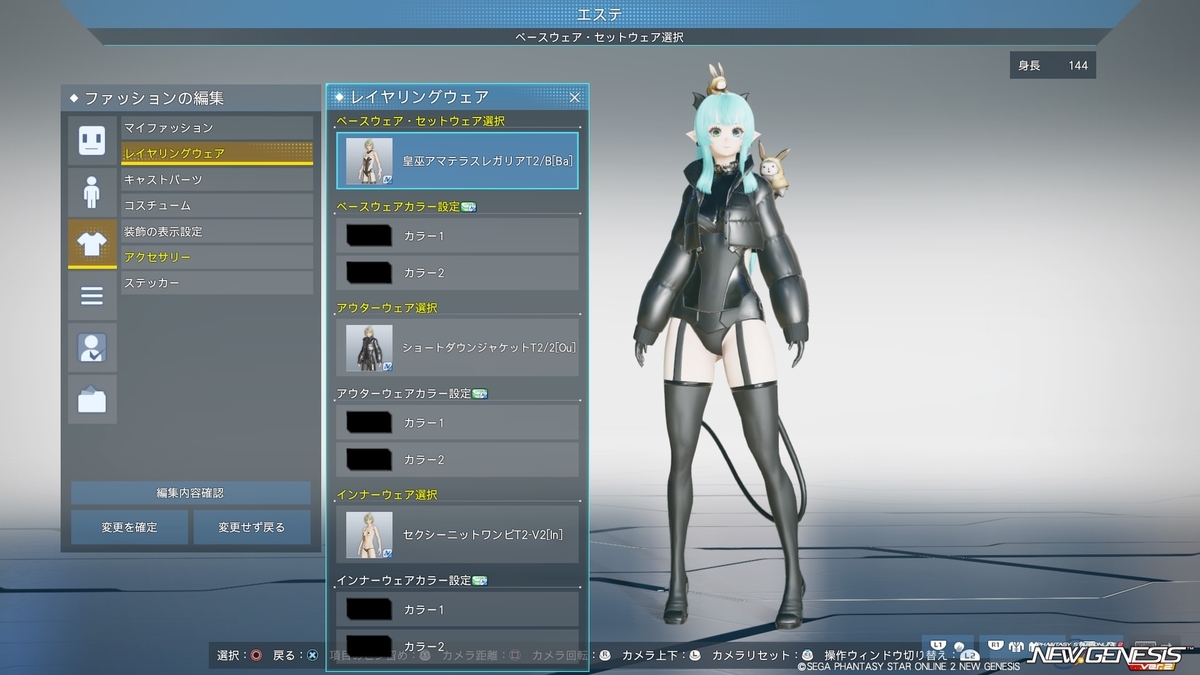1200x675 pixels.
Task: Click the 編集内容確認 button
Action: (190, 493)
